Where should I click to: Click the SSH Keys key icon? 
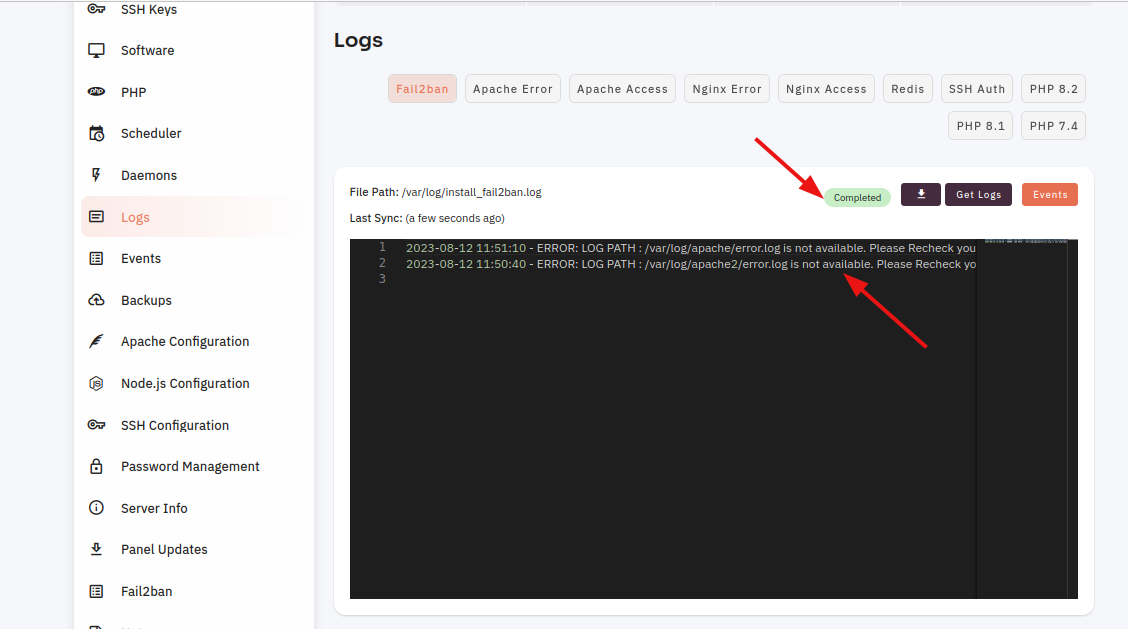click(96, 9)
